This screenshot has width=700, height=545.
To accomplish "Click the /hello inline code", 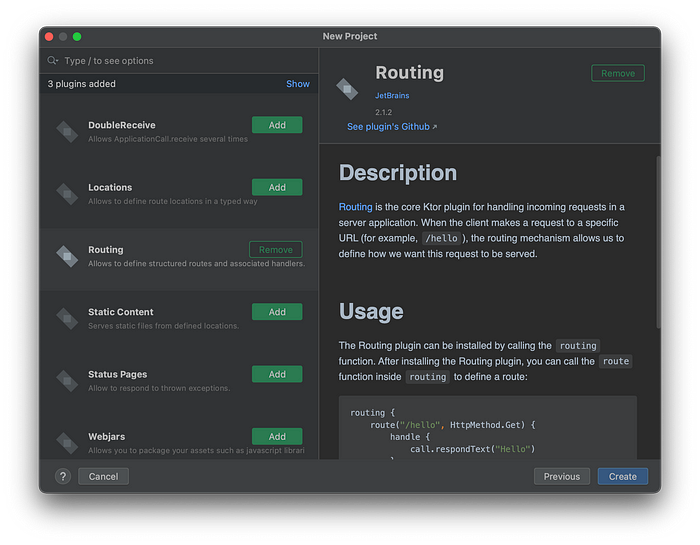I will [x=441, y=238].
